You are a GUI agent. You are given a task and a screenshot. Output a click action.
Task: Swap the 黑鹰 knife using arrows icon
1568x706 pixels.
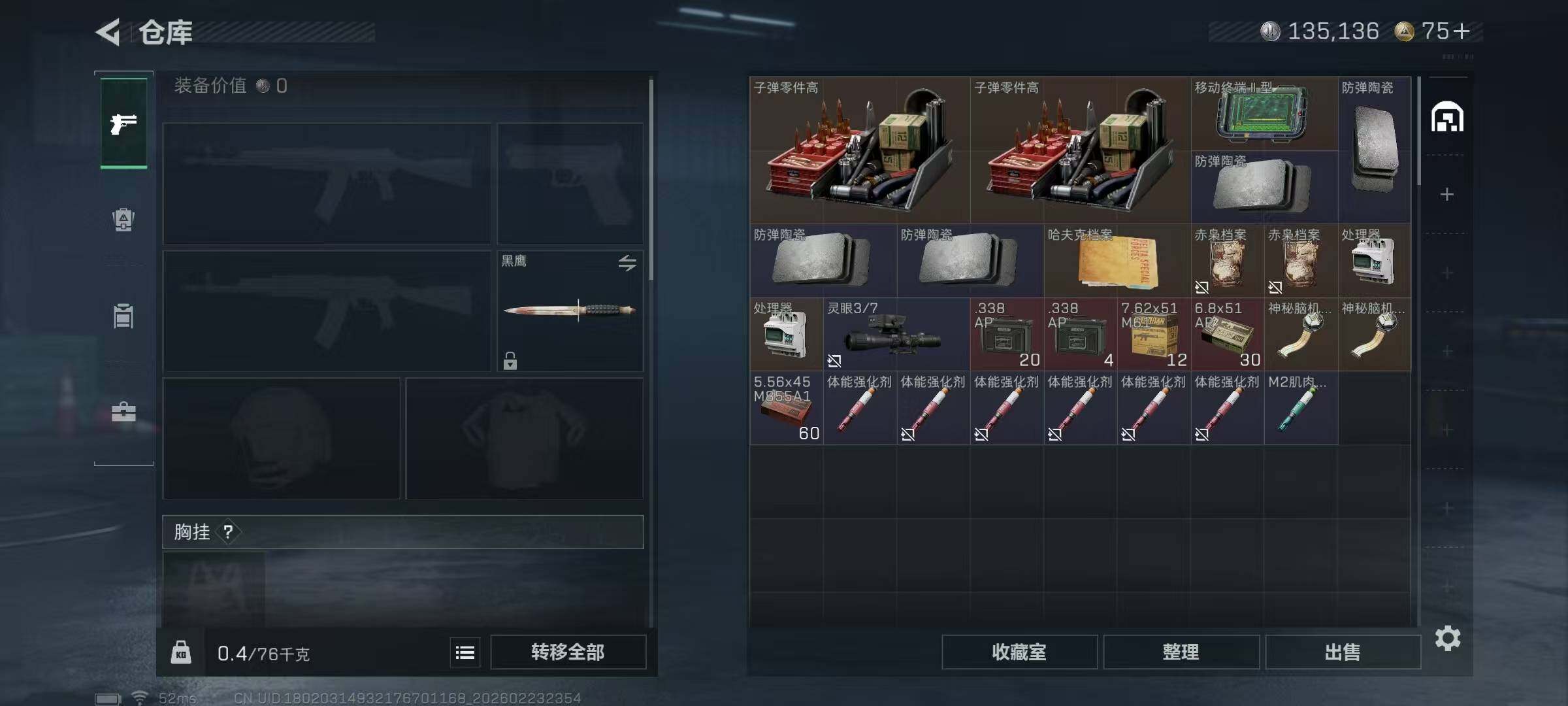pos(627,263)
